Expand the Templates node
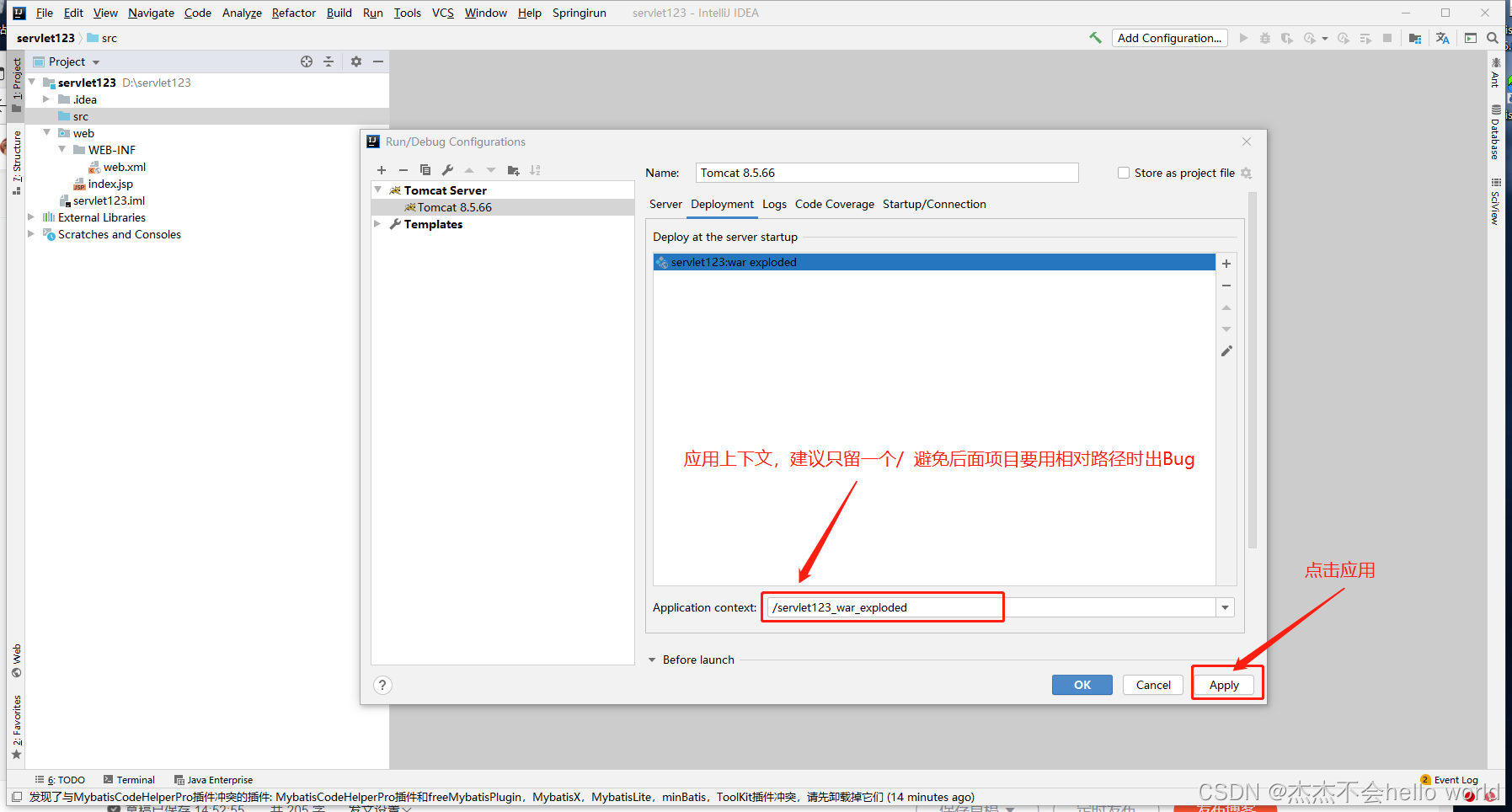Viewport: 1512px width, 812px height. (378, 224)
